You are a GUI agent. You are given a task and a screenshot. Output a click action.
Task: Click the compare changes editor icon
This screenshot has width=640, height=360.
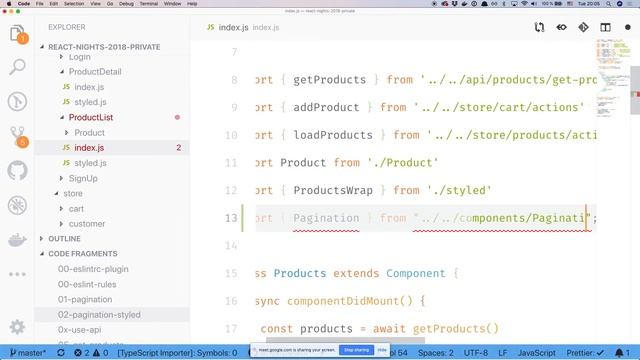coord(539,27)
